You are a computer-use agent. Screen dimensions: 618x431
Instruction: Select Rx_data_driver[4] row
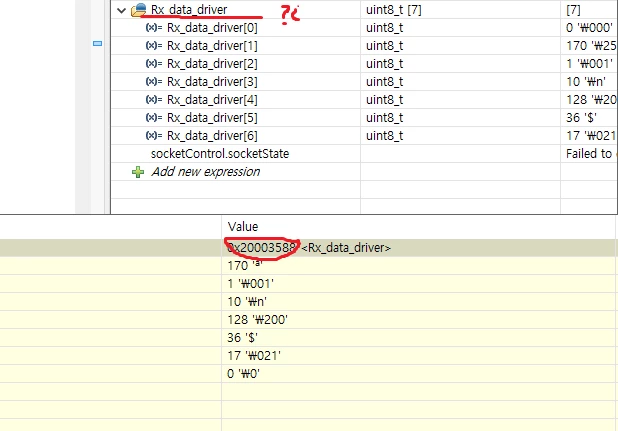pos(364,100)
